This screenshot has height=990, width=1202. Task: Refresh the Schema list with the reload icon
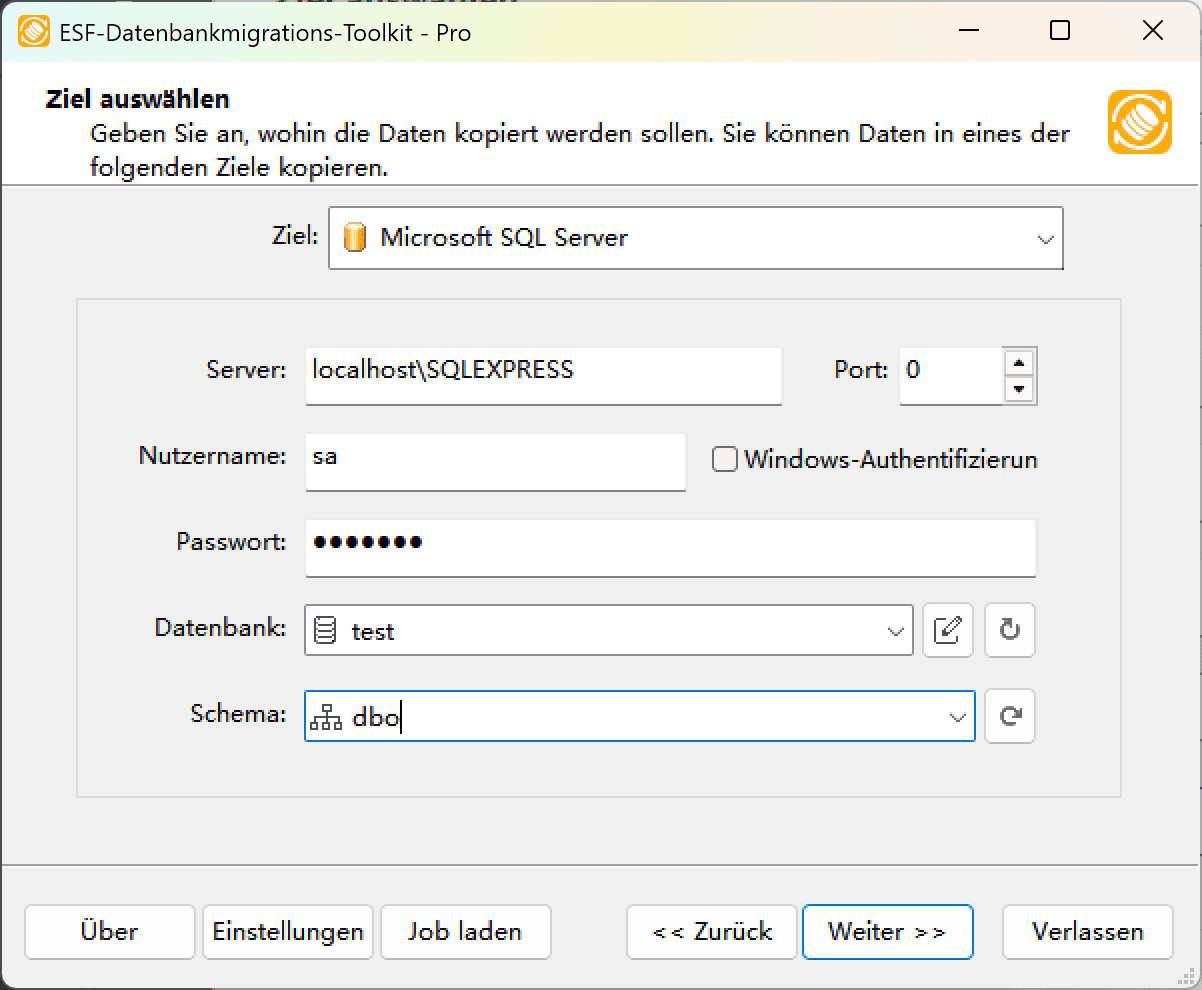coord(1009,716)
